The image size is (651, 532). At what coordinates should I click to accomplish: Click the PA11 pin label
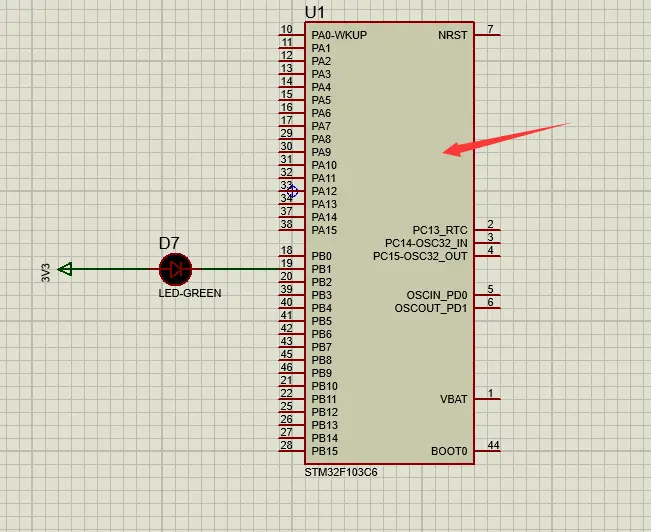tap(323, 178)
